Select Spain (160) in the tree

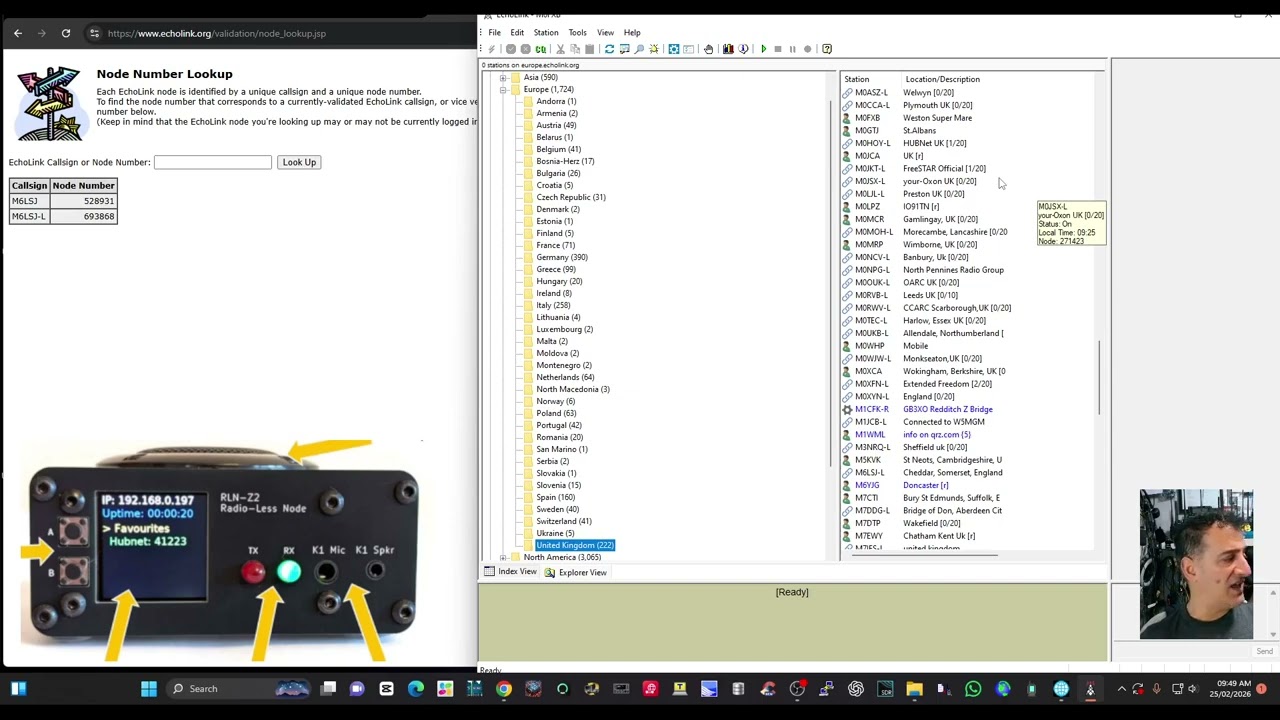[x=555, y=497]
